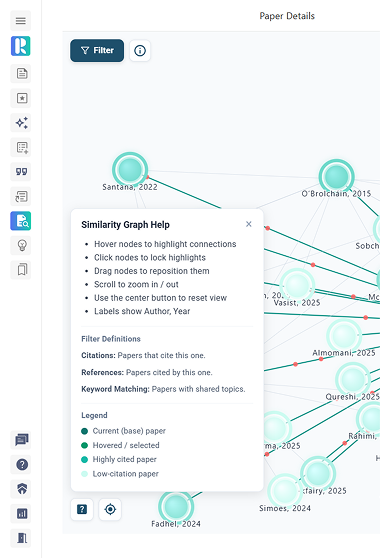Close the Similarity Graph Help panel

(249, 224)
